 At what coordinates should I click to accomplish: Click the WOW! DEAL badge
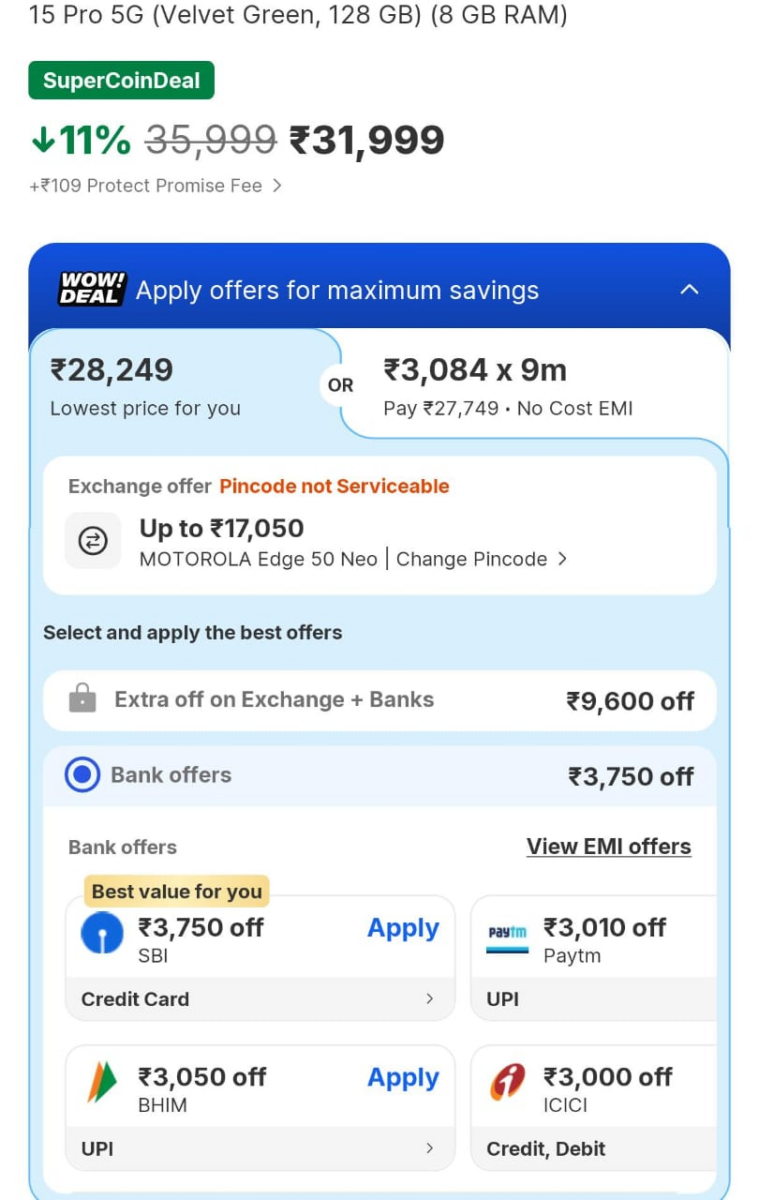[x=91, y=290]
